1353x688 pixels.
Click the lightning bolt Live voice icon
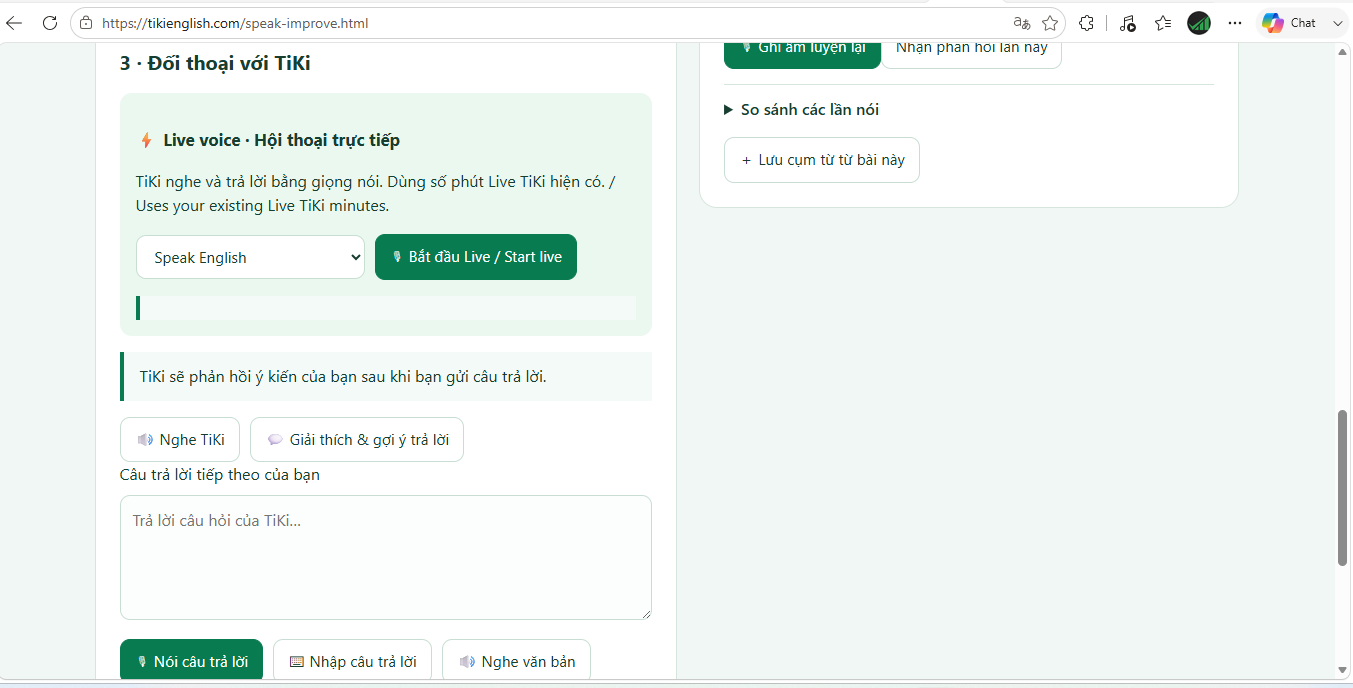pos(146,140)
